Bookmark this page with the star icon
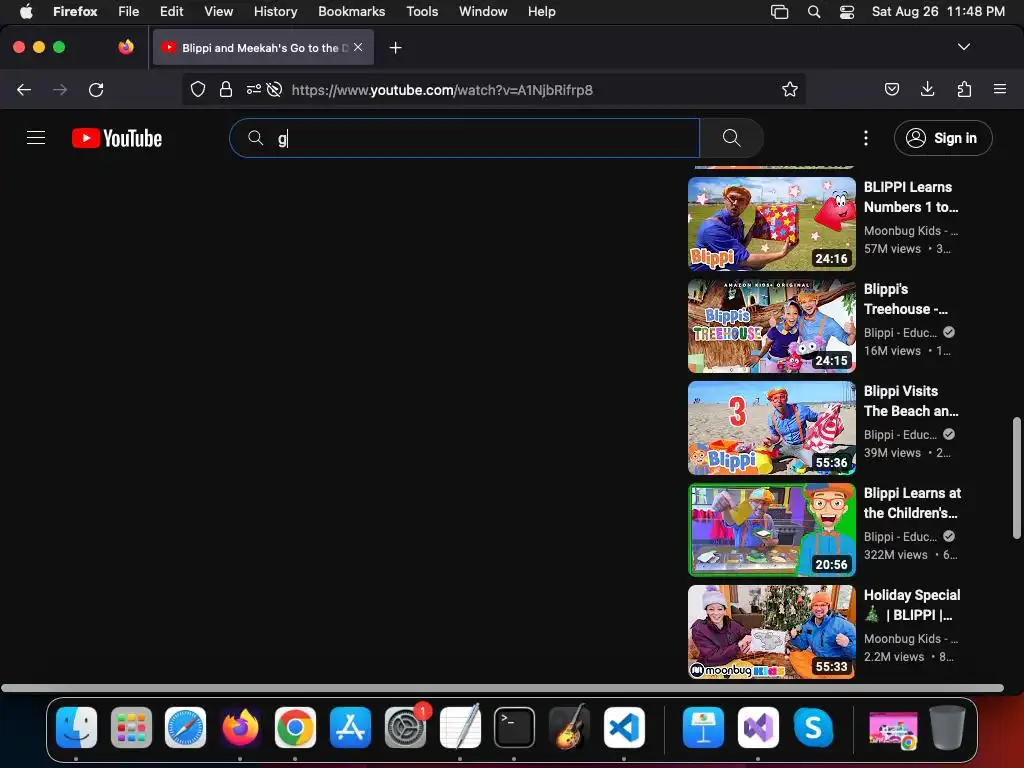 point(790,89)
